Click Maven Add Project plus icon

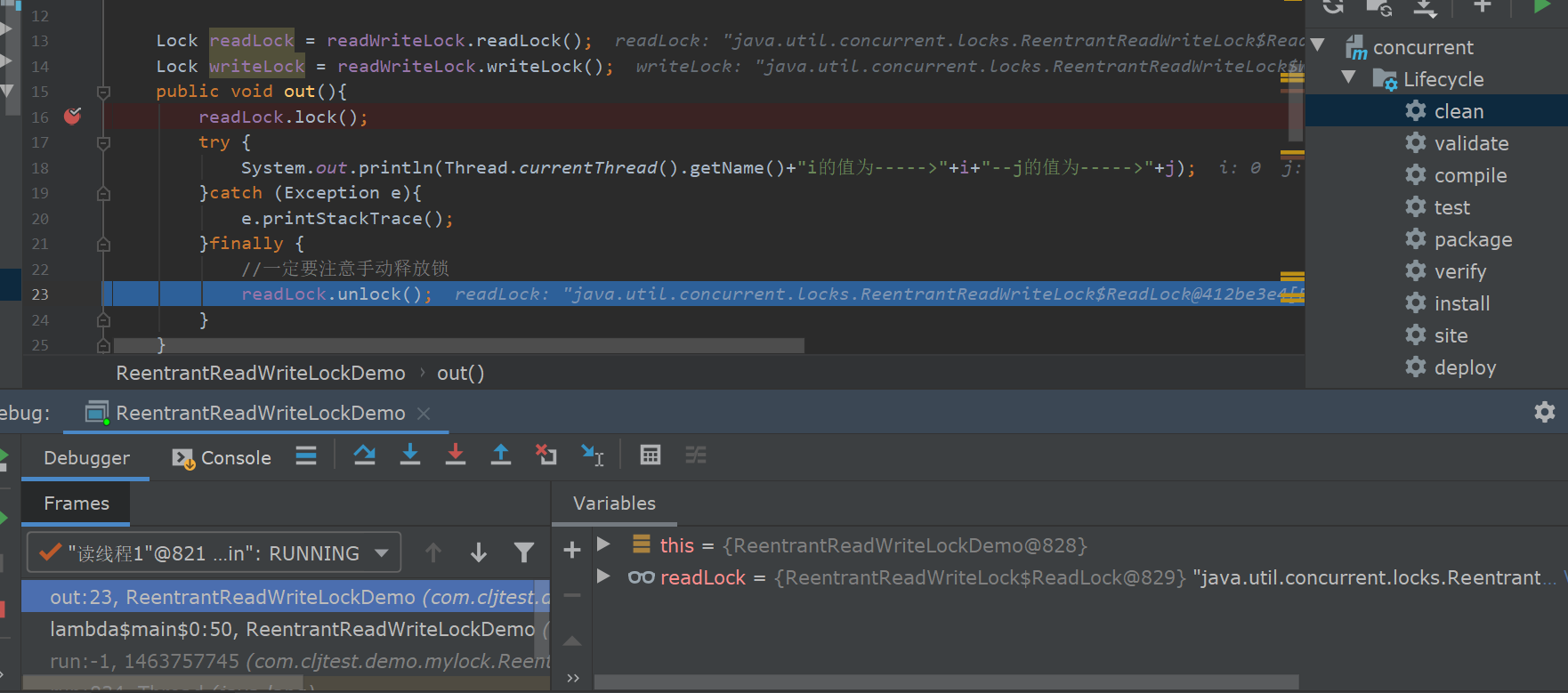tap(1482, 7)
